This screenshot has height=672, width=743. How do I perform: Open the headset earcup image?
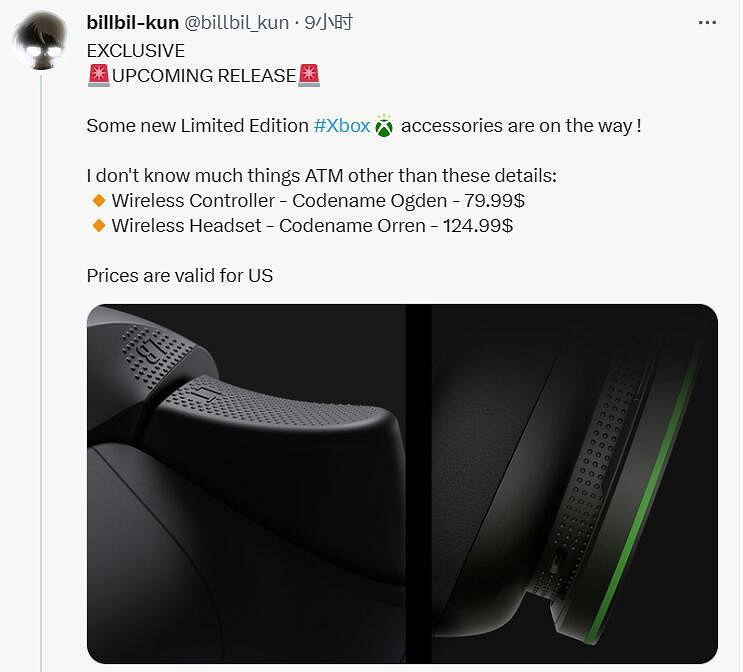tap(575, 483)
